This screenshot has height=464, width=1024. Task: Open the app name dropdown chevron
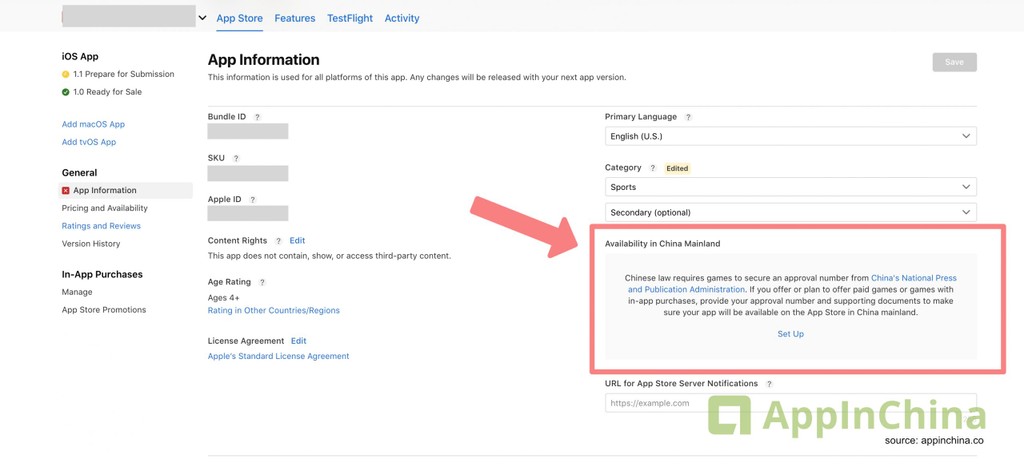[202, 18]
